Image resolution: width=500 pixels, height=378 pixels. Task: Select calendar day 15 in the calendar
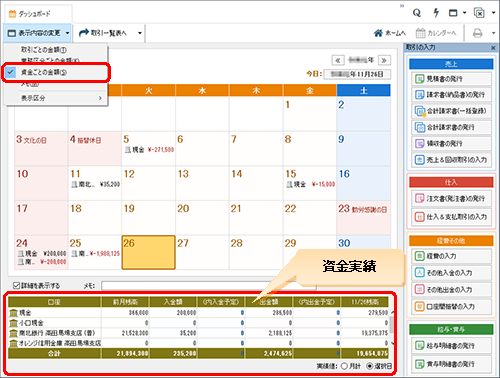tap(310, 183)
